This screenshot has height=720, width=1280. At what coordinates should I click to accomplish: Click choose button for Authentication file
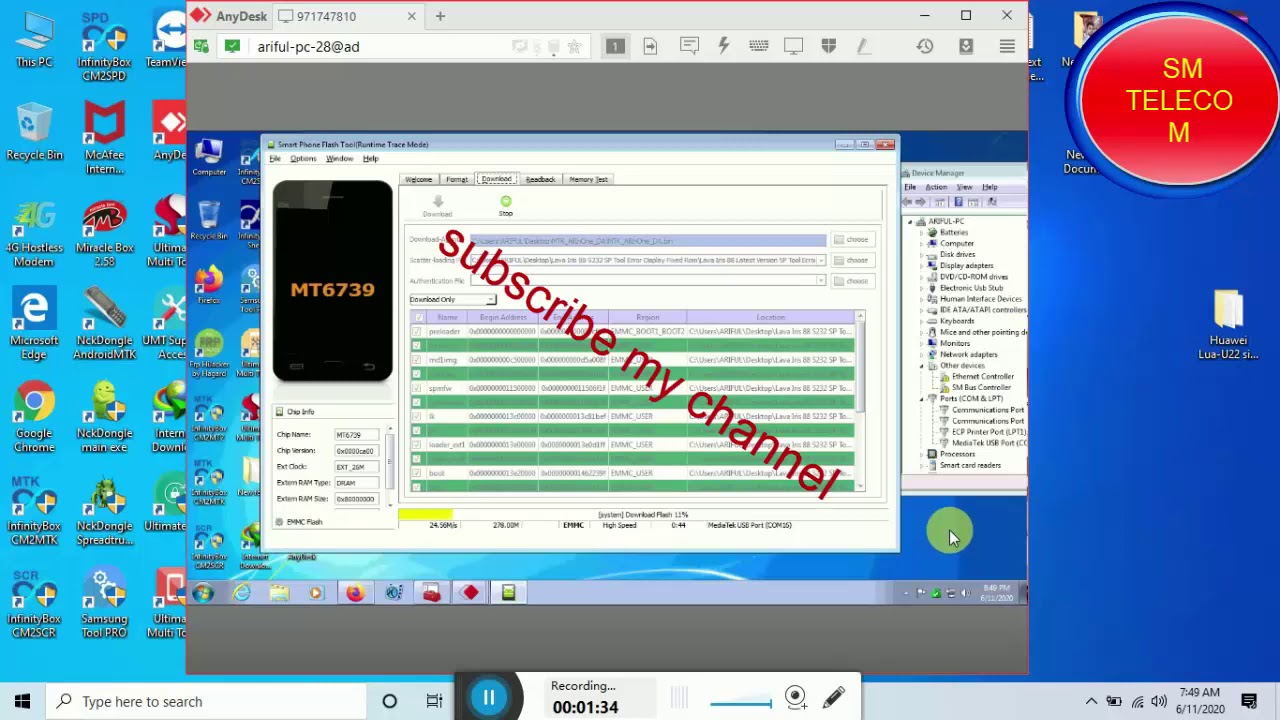coord(853,281)
